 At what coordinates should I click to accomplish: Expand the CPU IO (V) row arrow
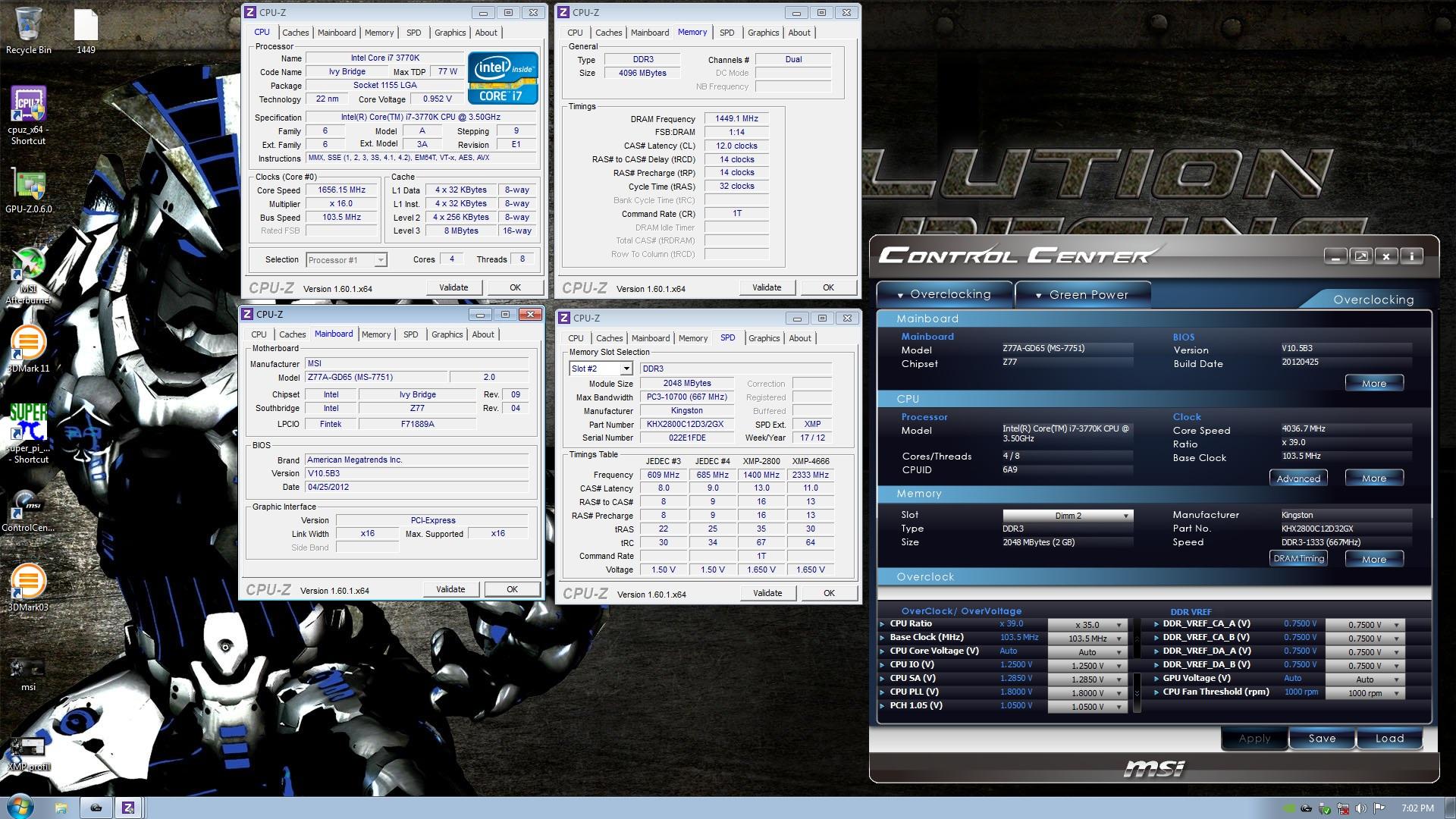(882, 665)
